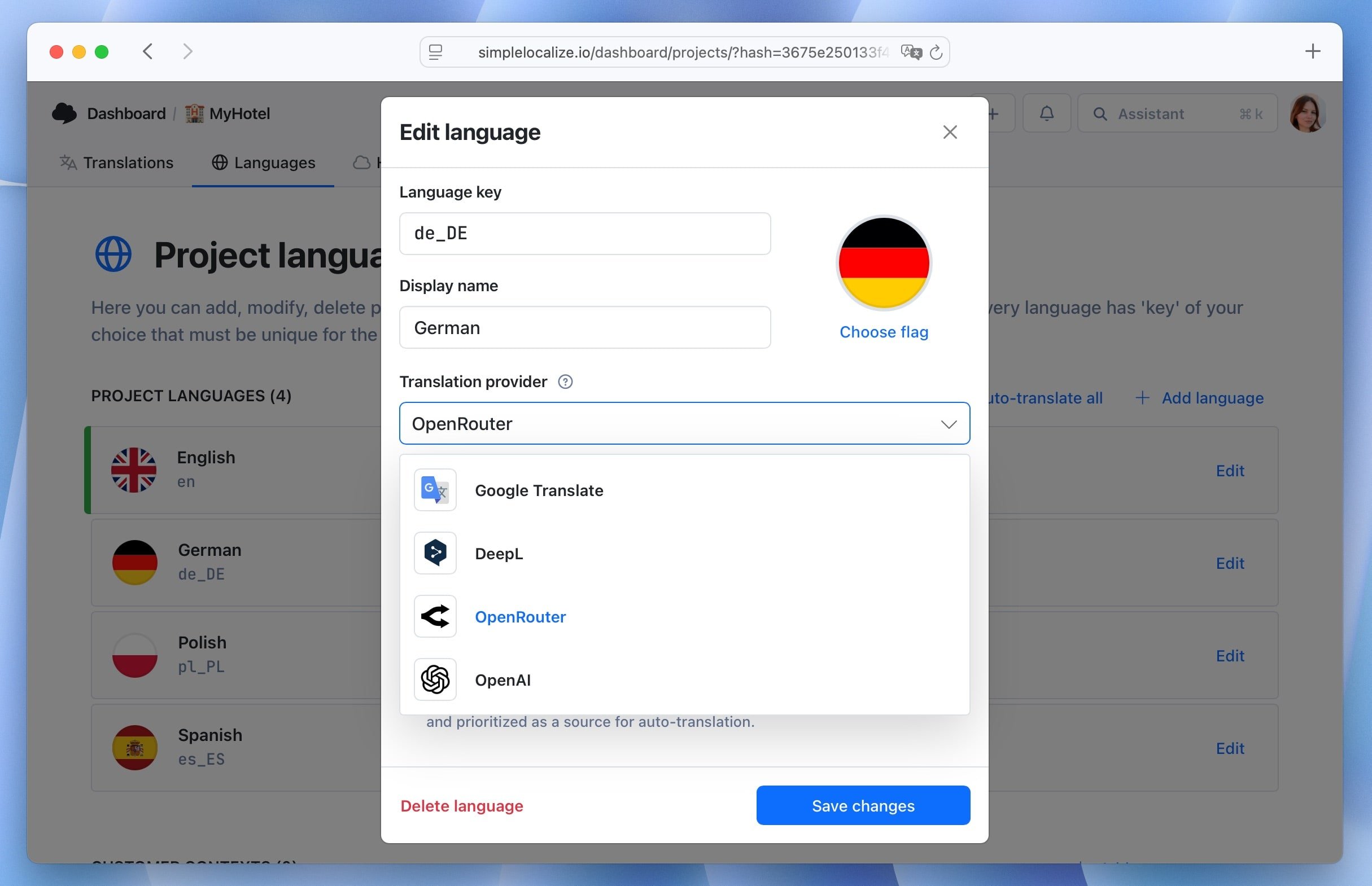Click the OpenRouter arrow icon

tap(435, 616)
